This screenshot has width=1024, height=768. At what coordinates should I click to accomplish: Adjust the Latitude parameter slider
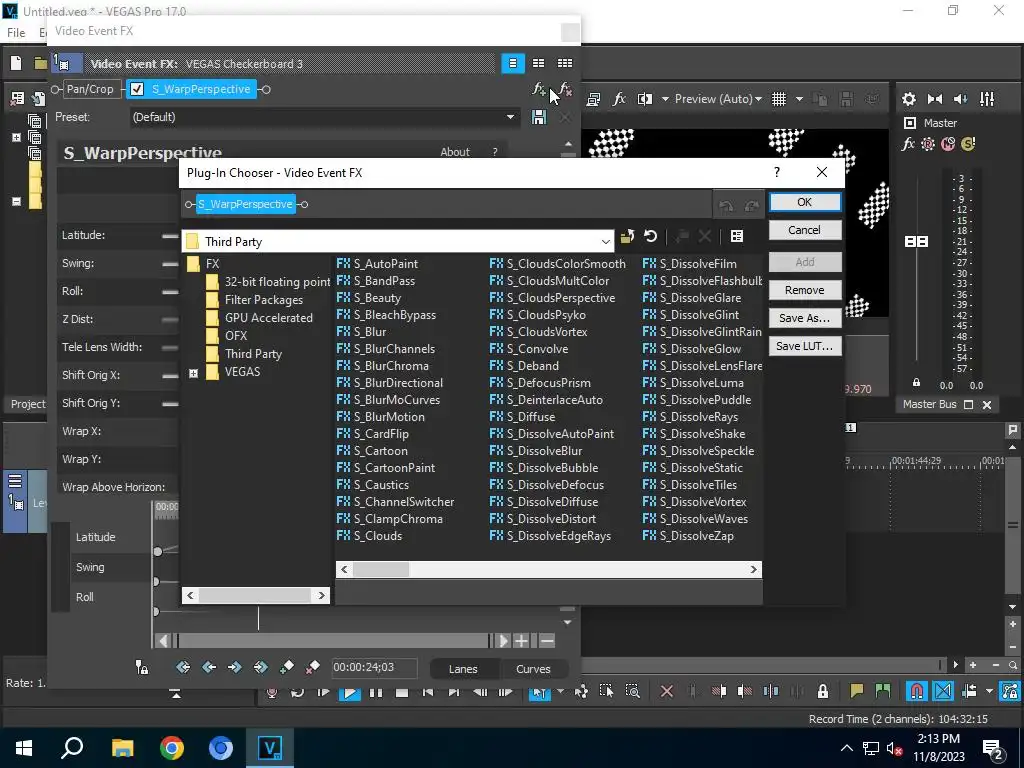pos(170,236)
